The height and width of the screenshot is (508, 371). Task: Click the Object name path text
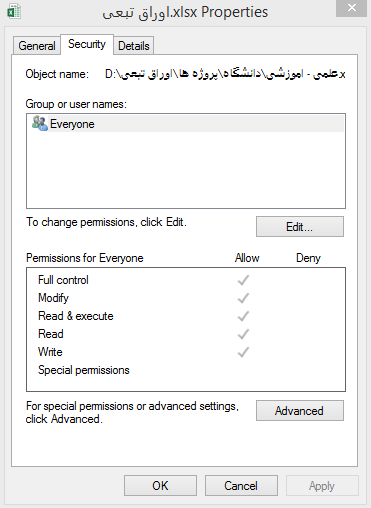pos(225,74)
